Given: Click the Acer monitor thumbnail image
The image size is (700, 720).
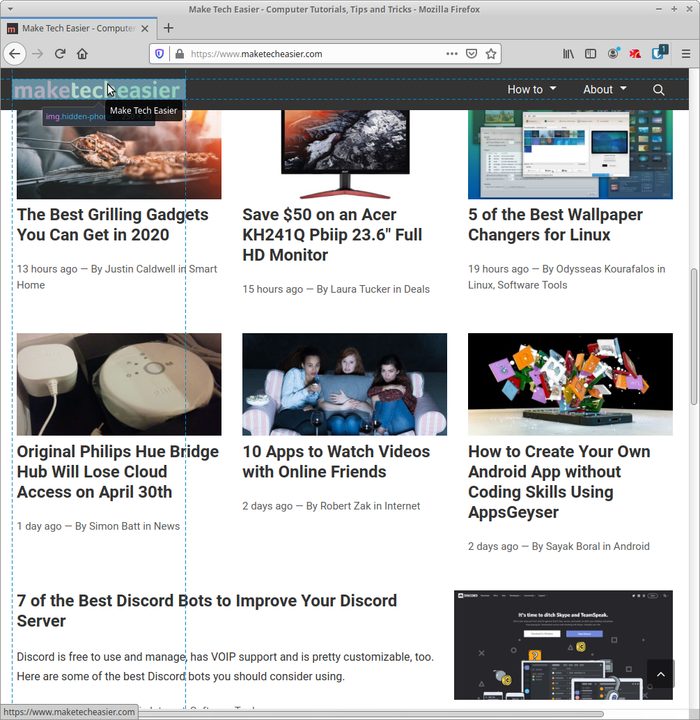Looking at the screenshot, I should coord(345,154).
